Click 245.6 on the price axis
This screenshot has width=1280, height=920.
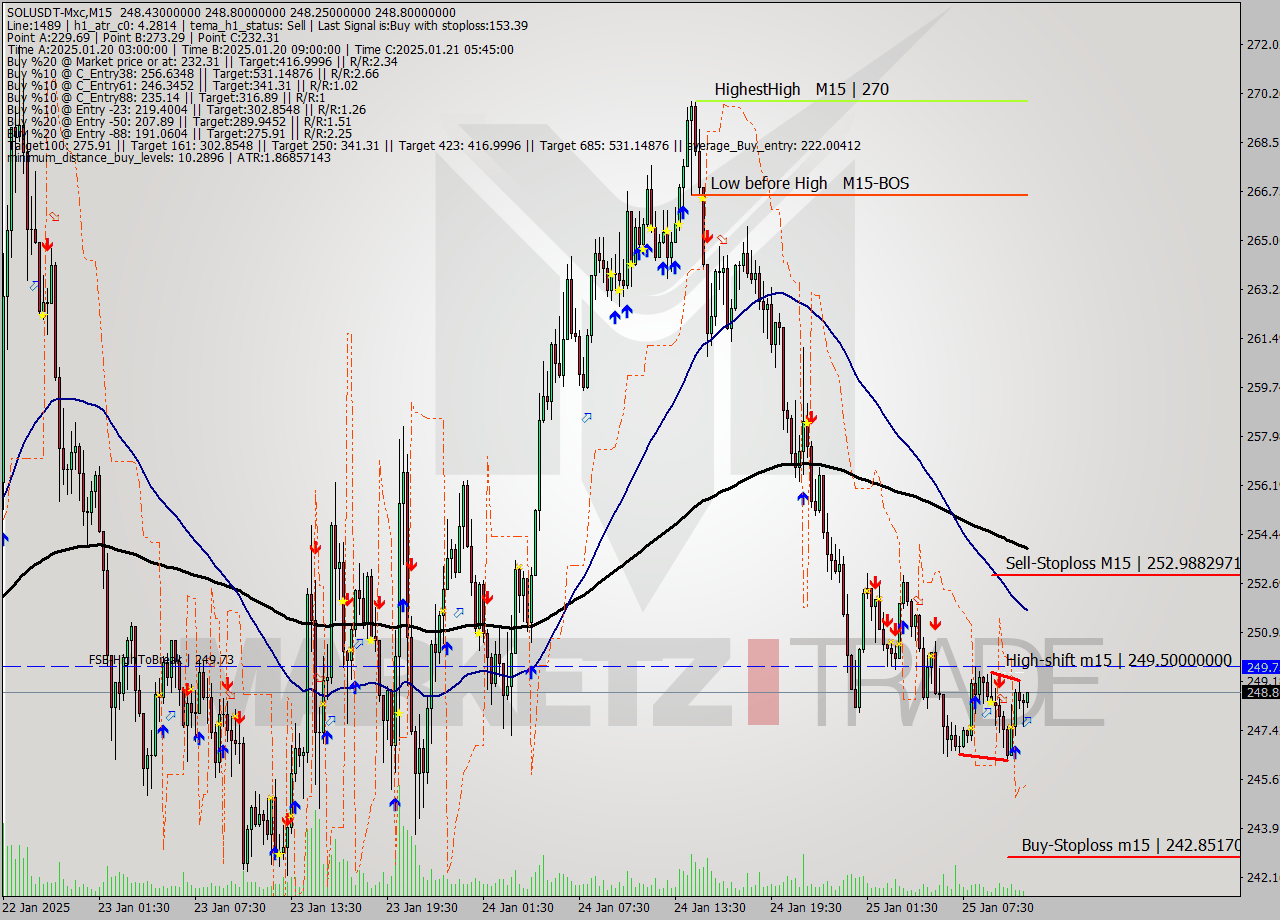pos(1262,779)
